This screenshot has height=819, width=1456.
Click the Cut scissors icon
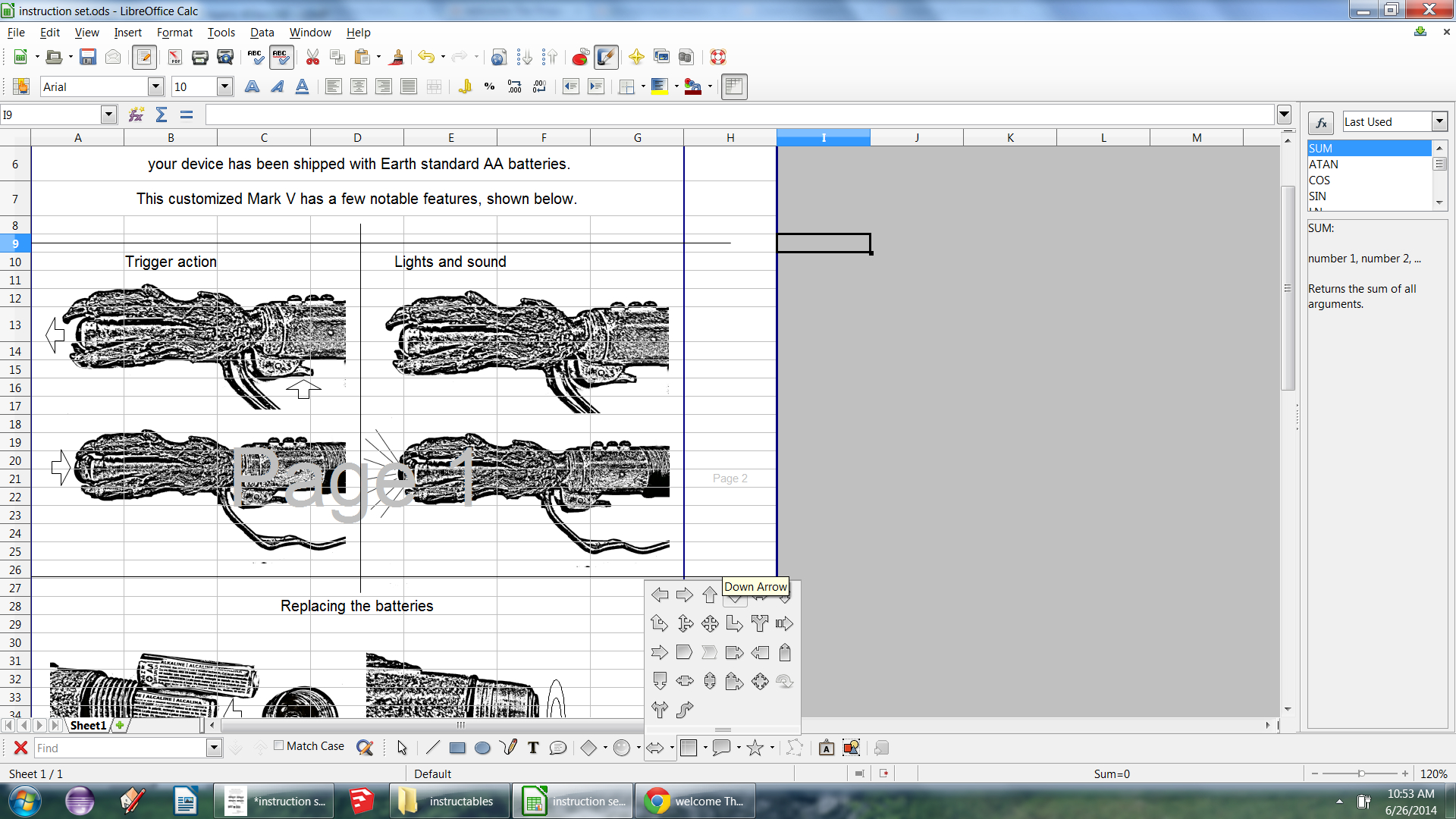point(312,57)
